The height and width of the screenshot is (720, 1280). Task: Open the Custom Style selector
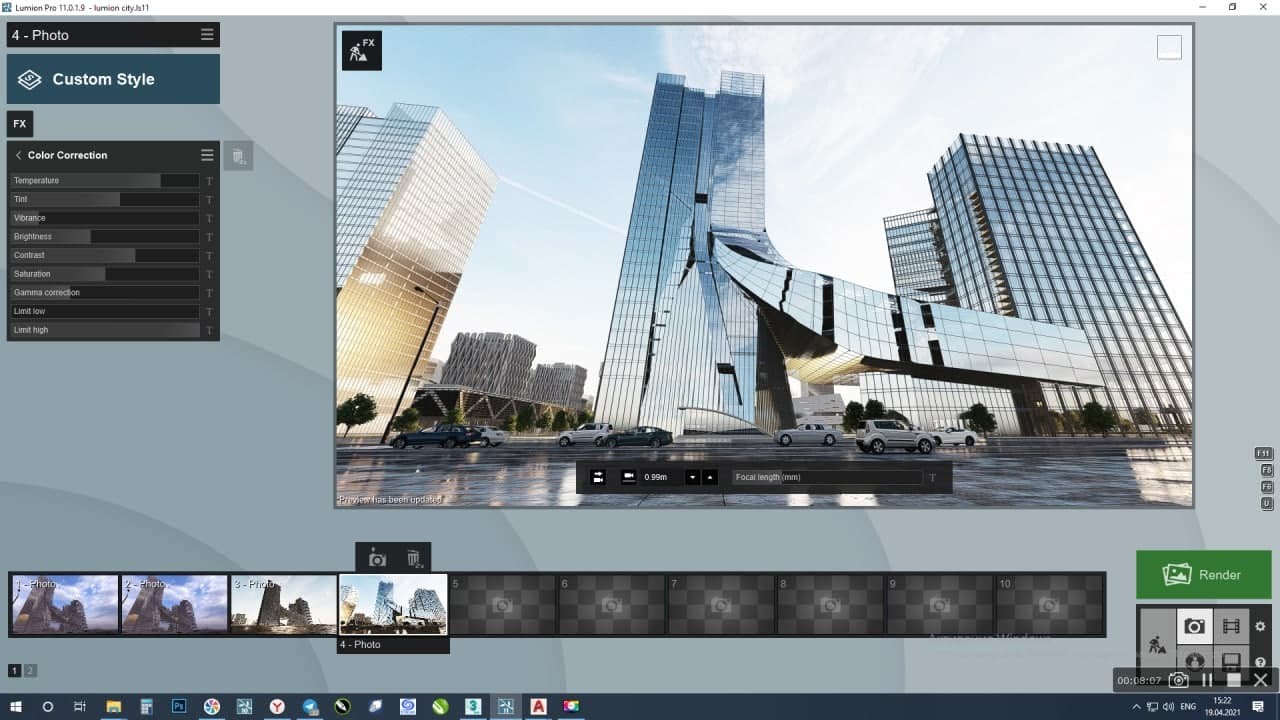click(x=113, y=79)
